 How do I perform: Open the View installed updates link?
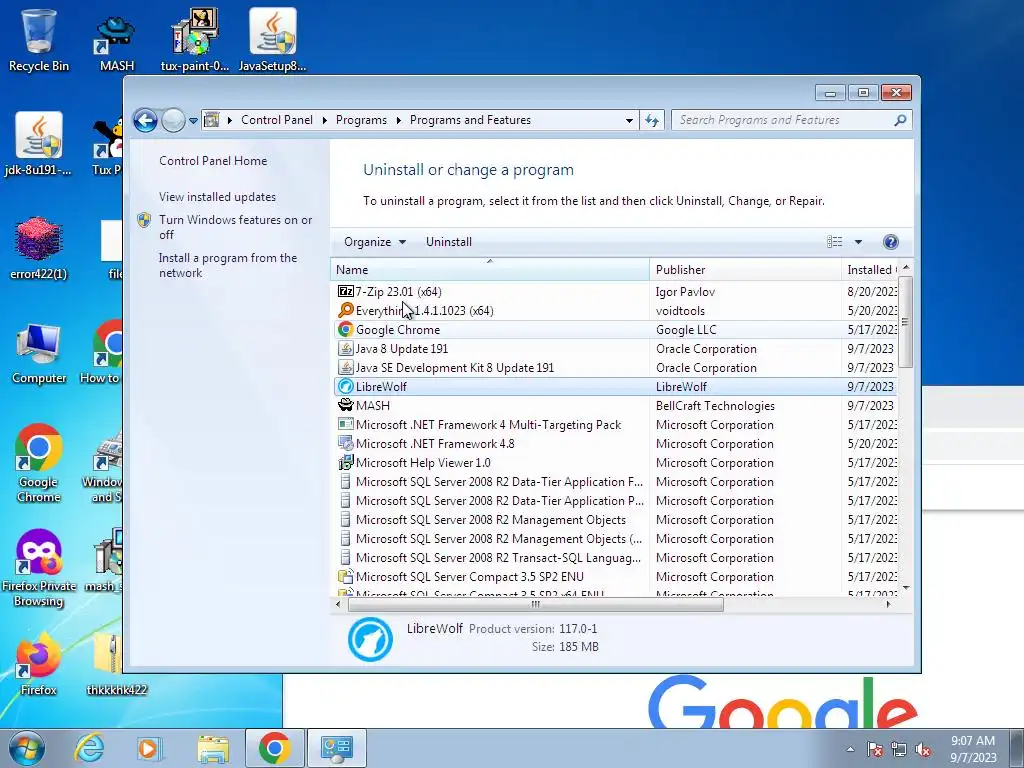click(x=217, y=197)
